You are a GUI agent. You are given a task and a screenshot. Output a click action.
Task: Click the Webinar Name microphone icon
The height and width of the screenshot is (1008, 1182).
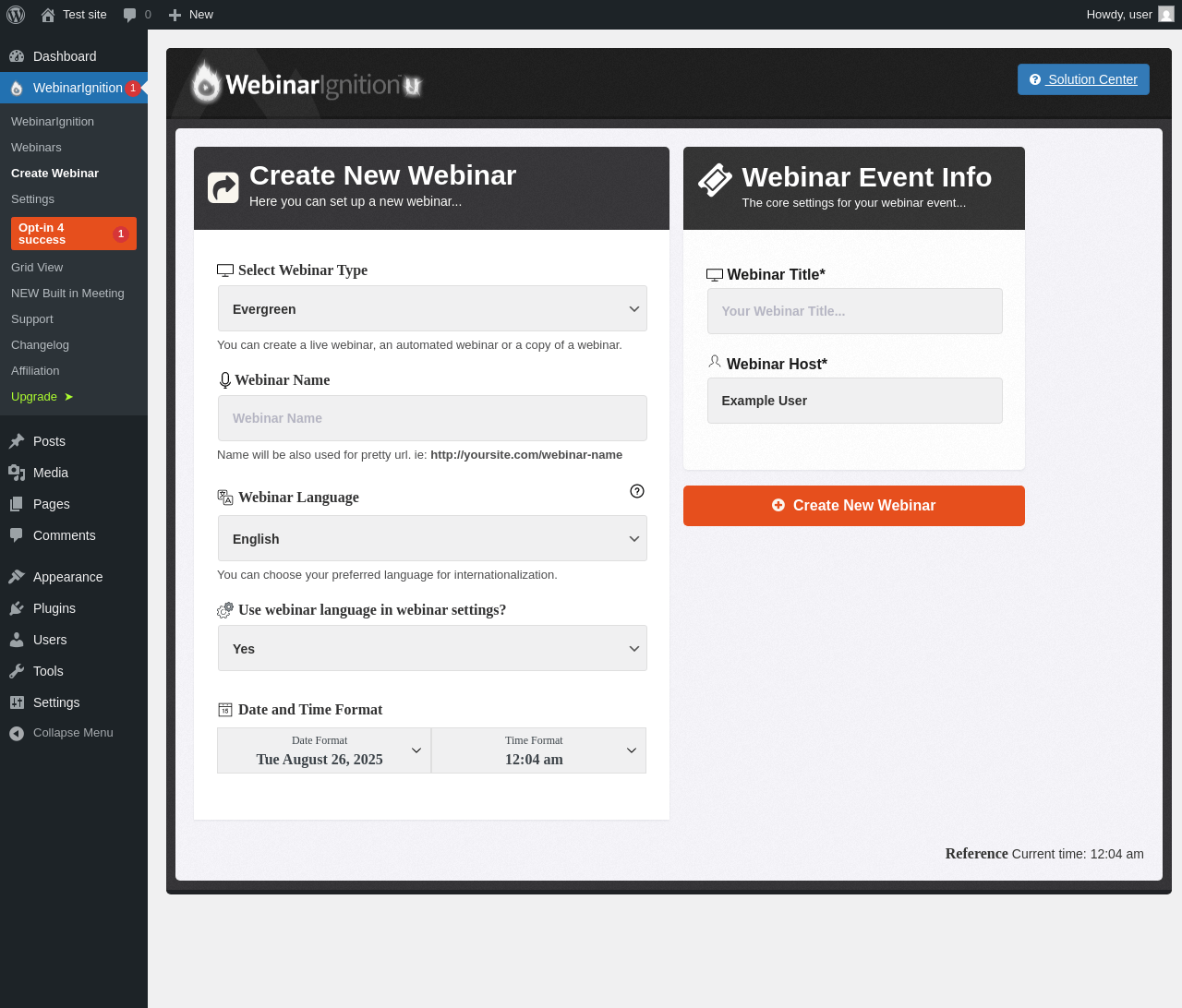pos(224,380)
